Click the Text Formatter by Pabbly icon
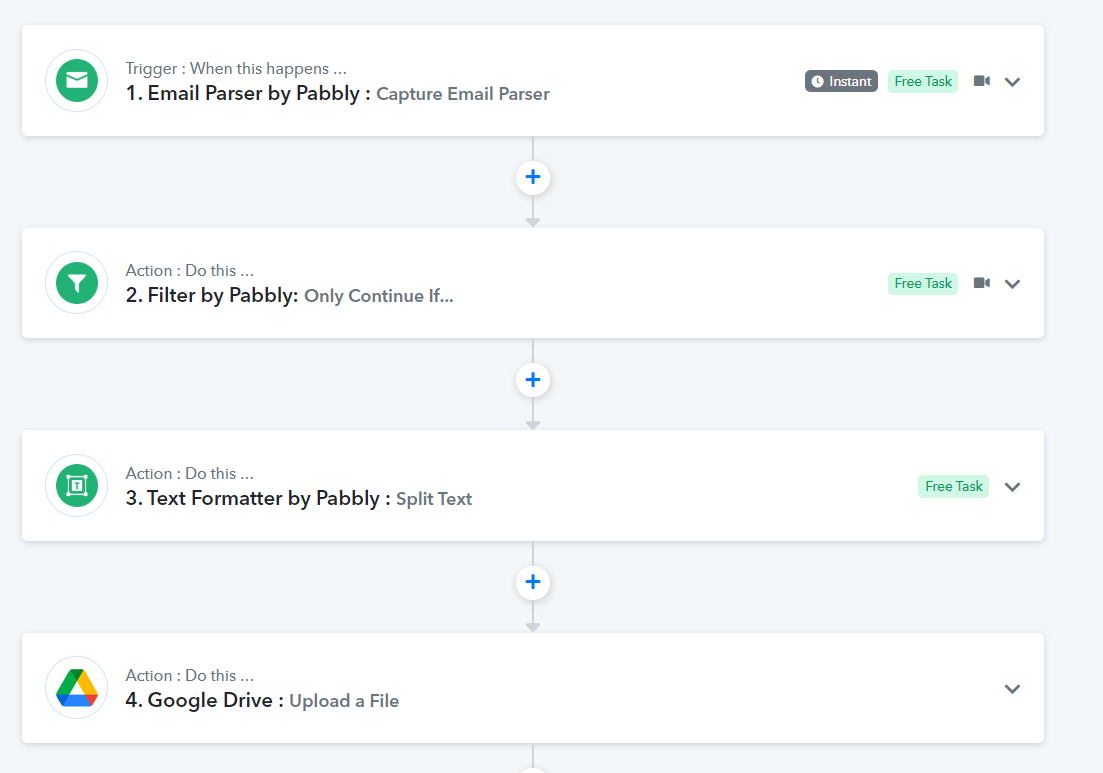This screenshot has width=1103, height=773. [x=77, y=485]
